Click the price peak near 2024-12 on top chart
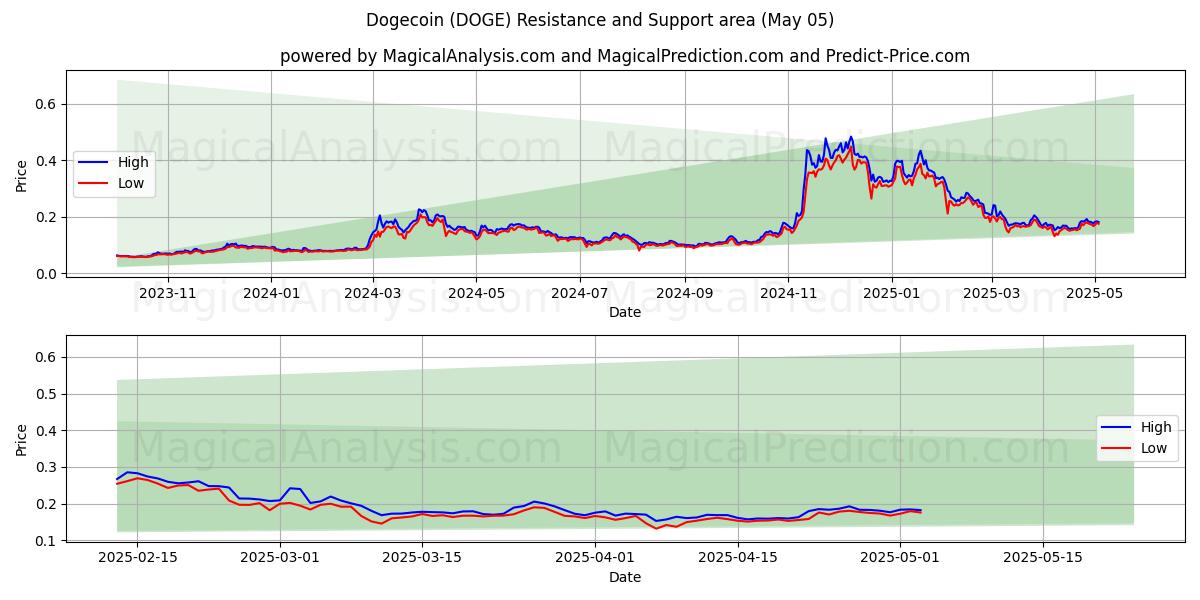Screen dimensions: 1200x600 (851, 137)
